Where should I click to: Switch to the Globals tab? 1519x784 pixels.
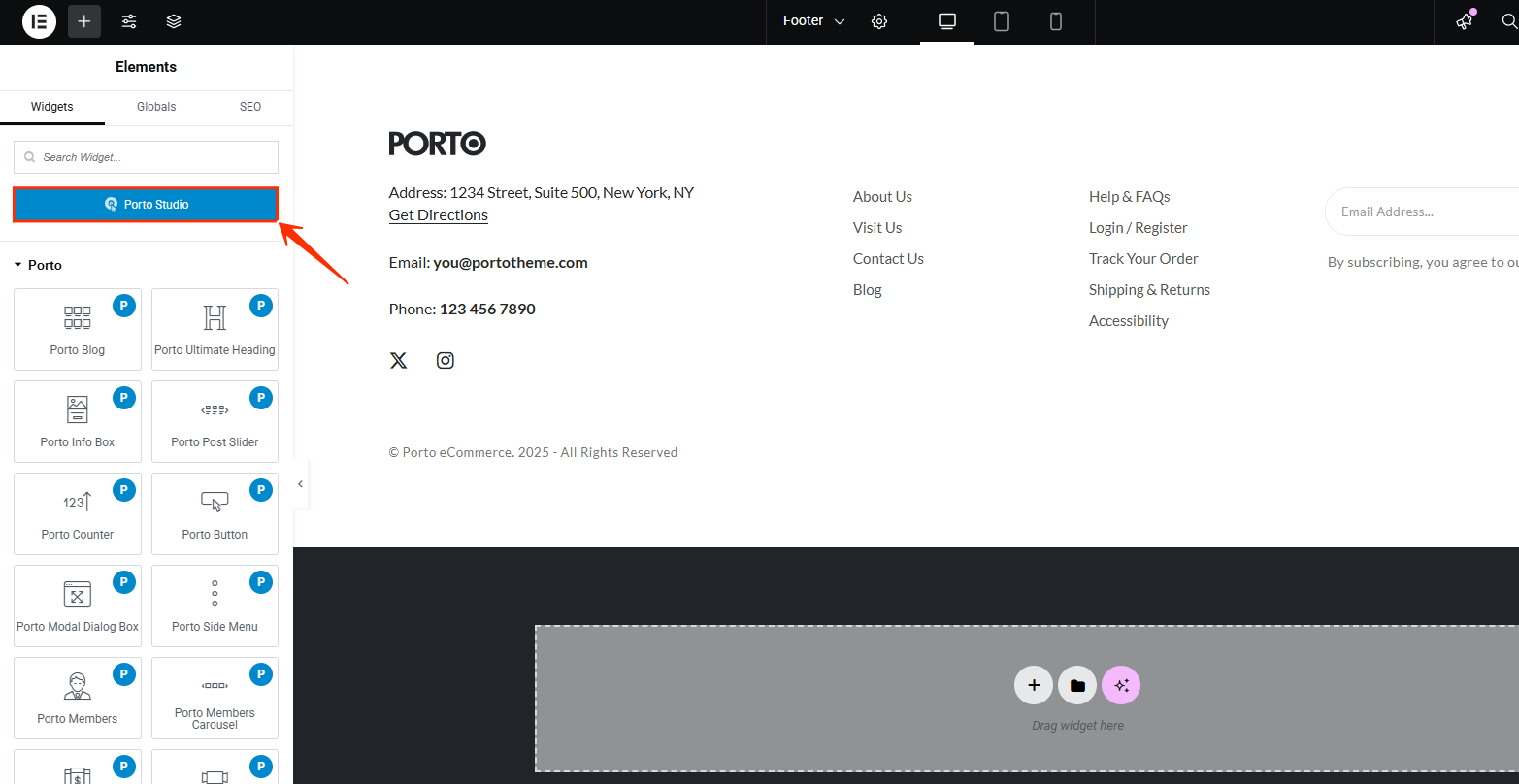coord(156,107)
